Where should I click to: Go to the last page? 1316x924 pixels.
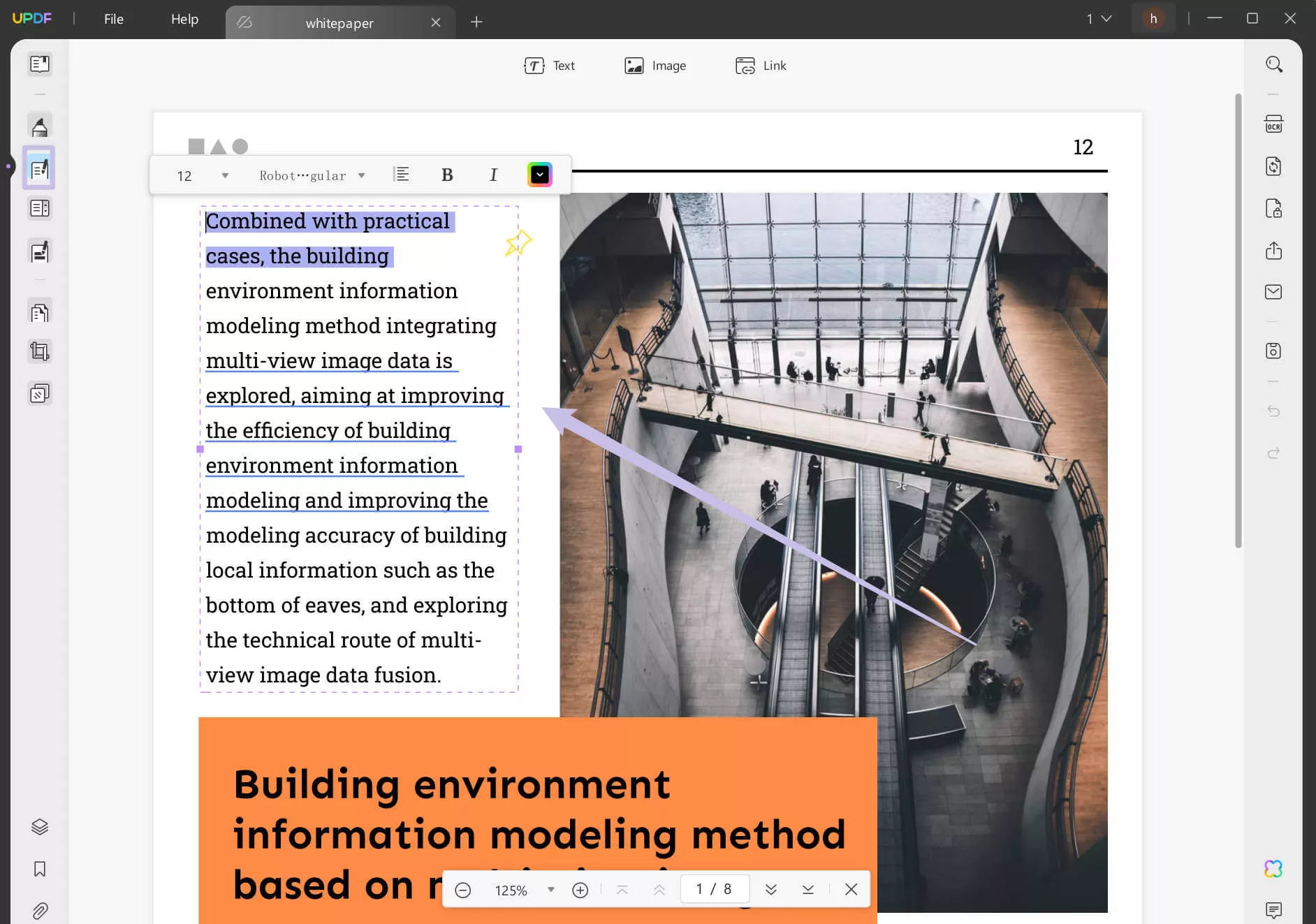coord(807,890)
